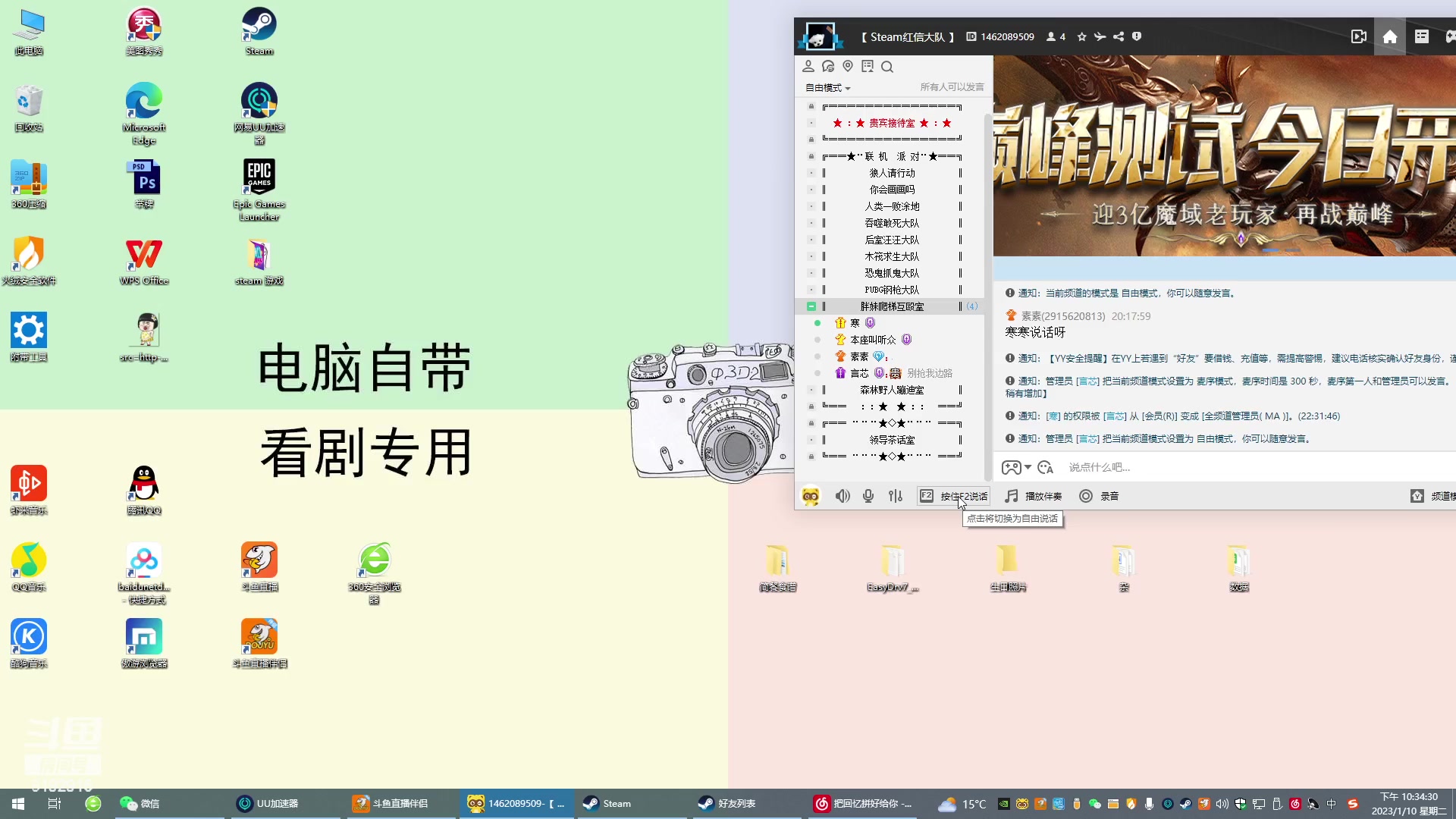
Task: Select the PUBG钢枪大队 channel
Action: point(892,290)
